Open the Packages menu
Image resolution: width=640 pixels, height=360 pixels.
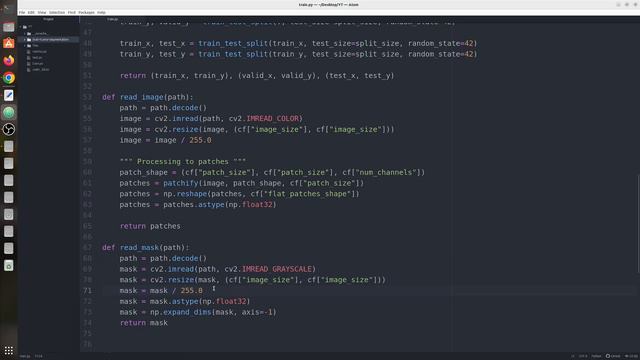86,13
